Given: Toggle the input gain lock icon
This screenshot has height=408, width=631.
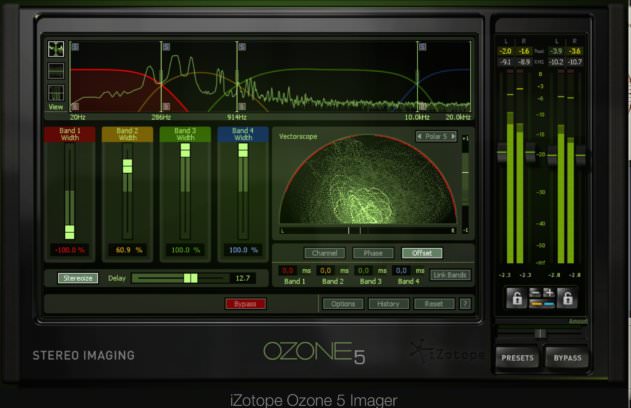Looking at the screenshot, I should pyautogui.click(x=517, y=298).
